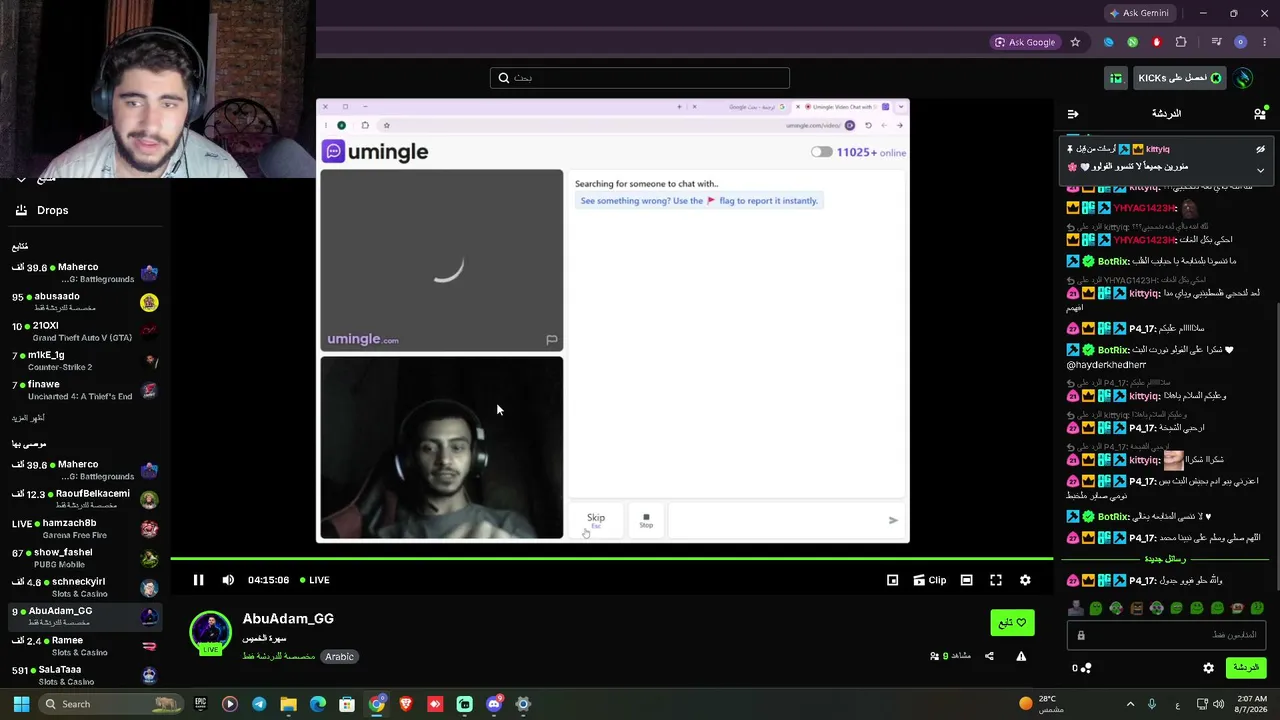This screenshot has height=720, width=1280.
Task: Enter fullscreen video mode
Action: 996,580
